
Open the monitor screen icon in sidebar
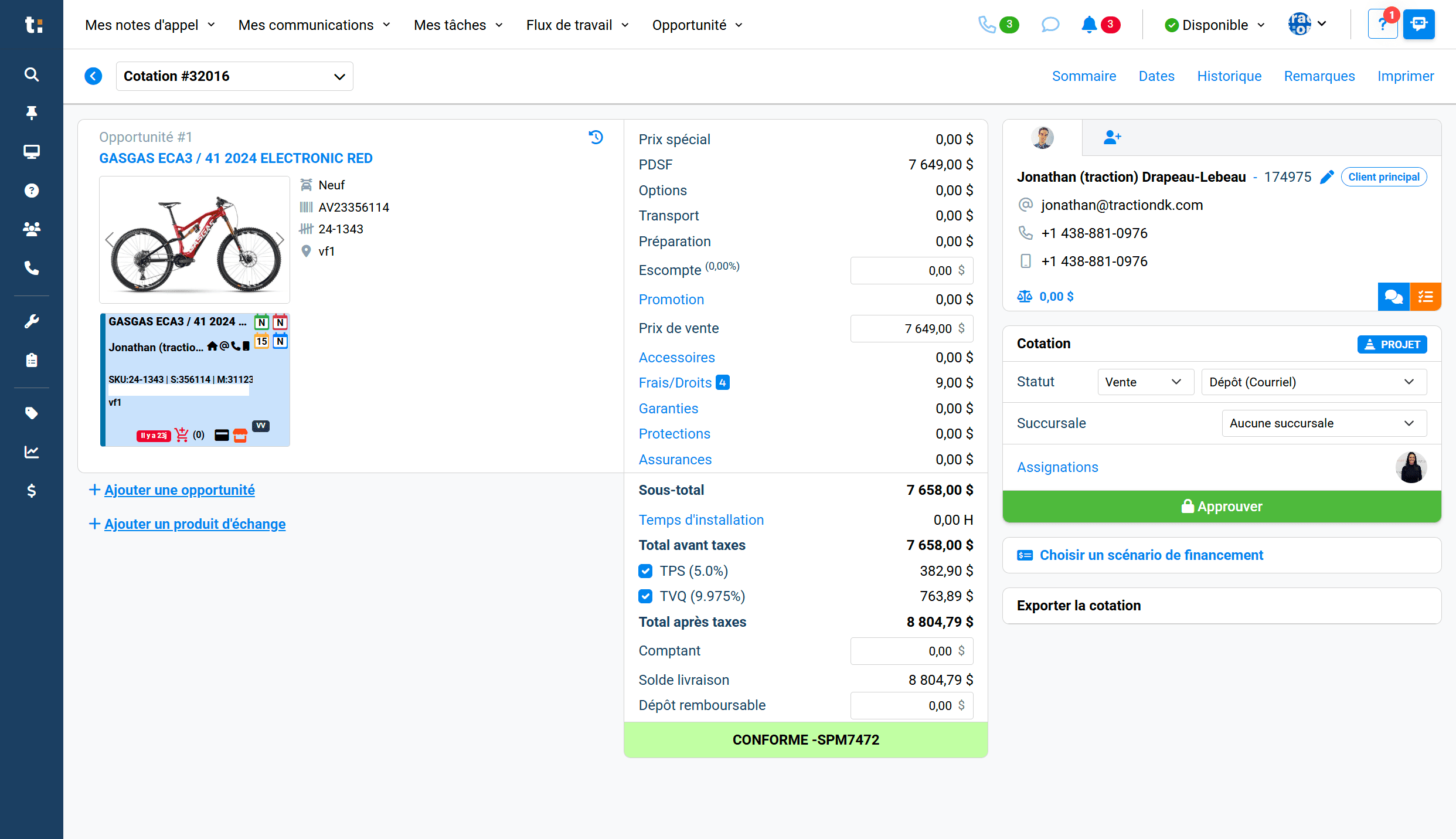[x=32, y=152]
